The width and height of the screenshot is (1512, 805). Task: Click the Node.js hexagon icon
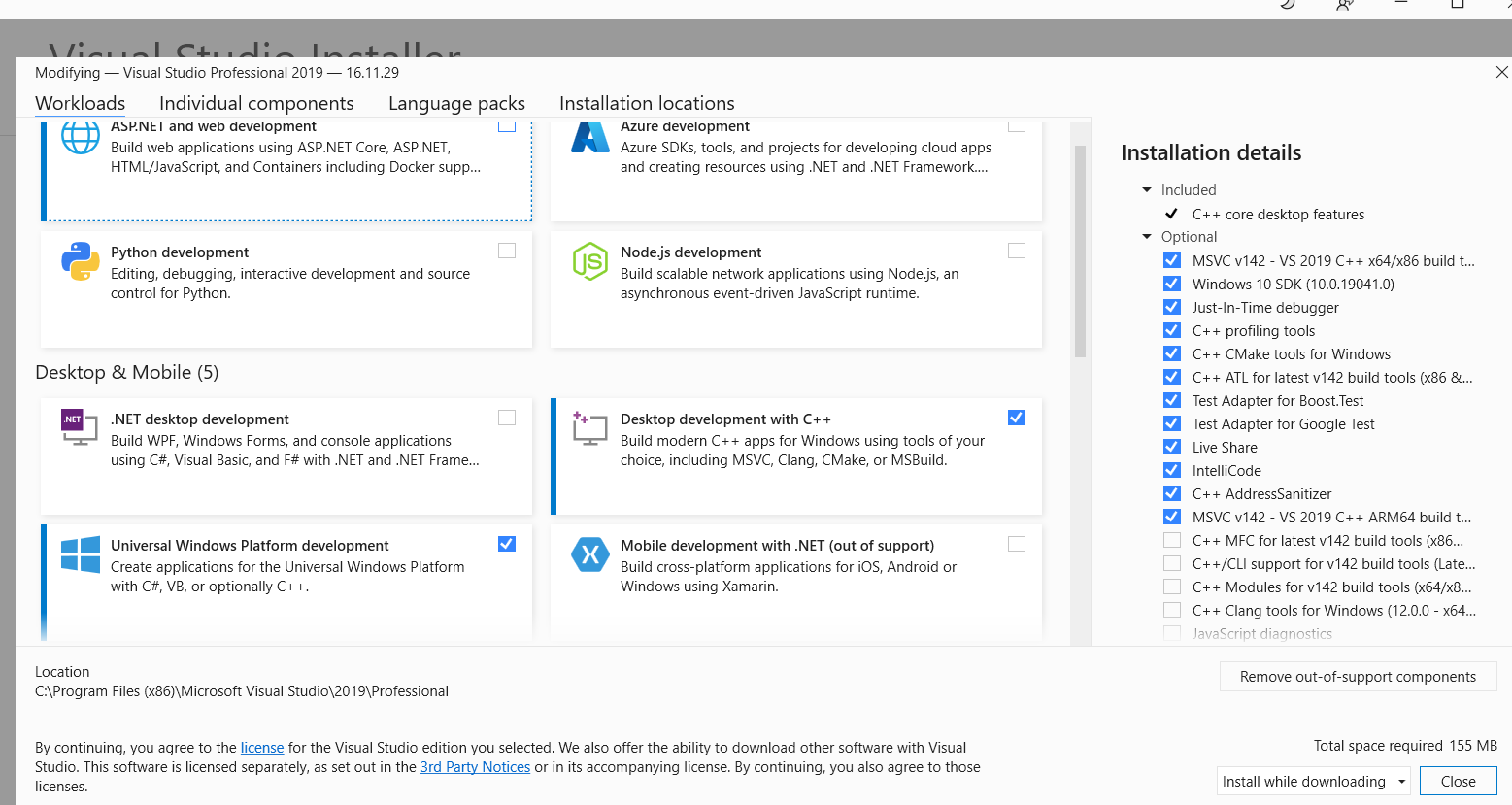pos(590,261)
